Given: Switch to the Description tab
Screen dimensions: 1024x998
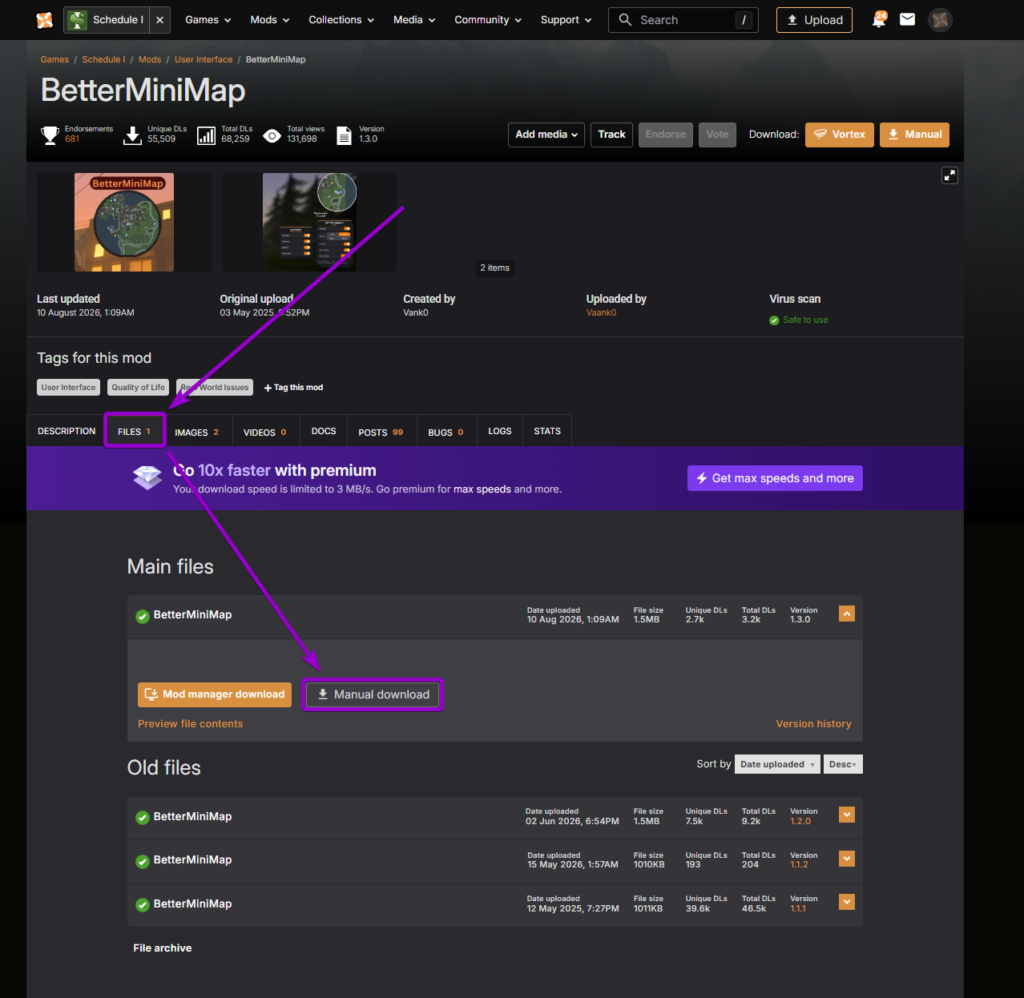Looking at the screenshot, I should (66, 431).
